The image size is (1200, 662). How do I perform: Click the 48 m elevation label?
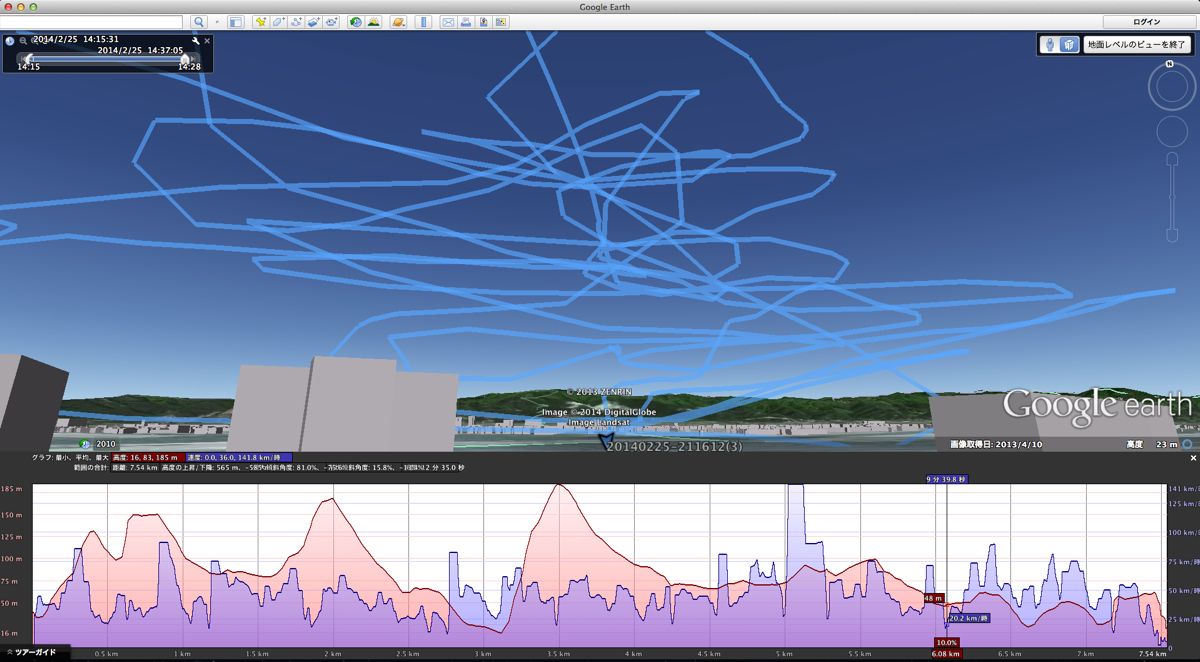coord(933,598)
